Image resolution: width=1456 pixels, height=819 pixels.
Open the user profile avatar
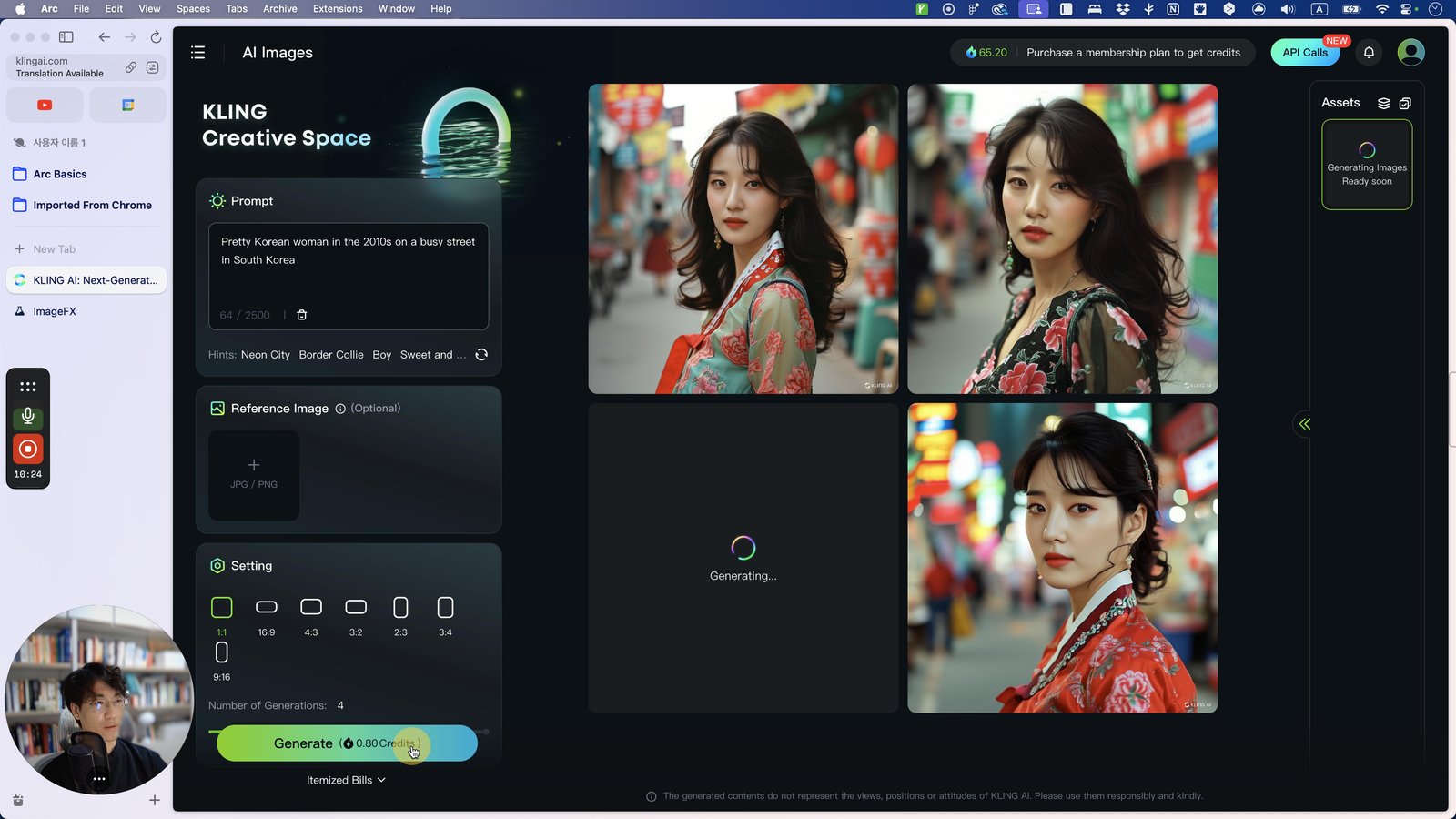[1410, 53]
